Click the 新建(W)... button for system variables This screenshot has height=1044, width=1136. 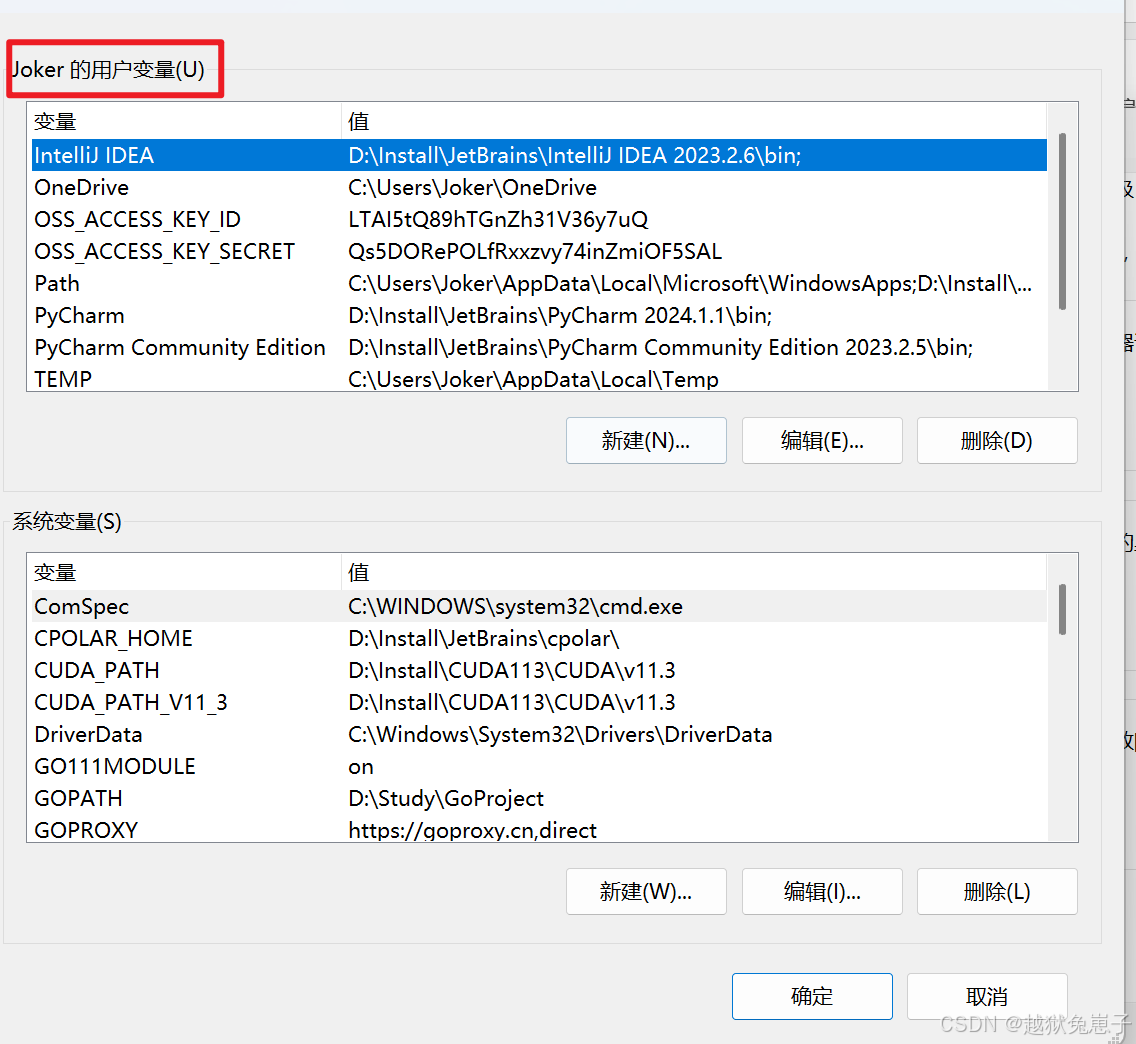646,891
